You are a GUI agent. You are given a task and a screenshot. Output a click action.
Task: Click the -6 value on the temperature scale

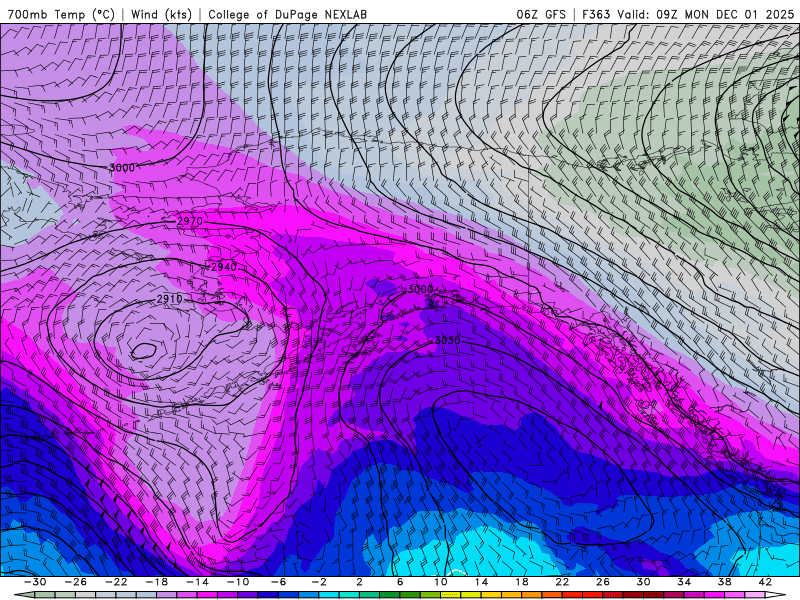(278, 582)
